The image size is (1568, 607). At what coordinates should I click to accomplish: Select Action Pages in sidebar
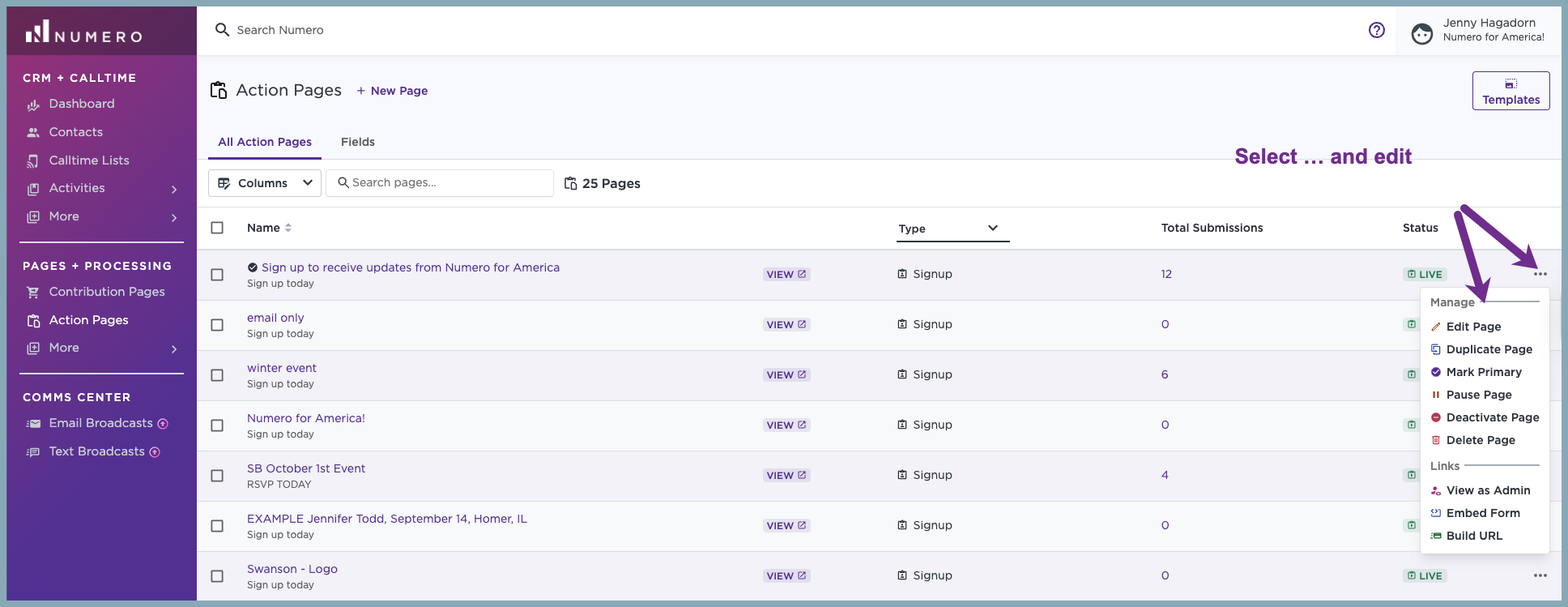click(x=88, y=320)
